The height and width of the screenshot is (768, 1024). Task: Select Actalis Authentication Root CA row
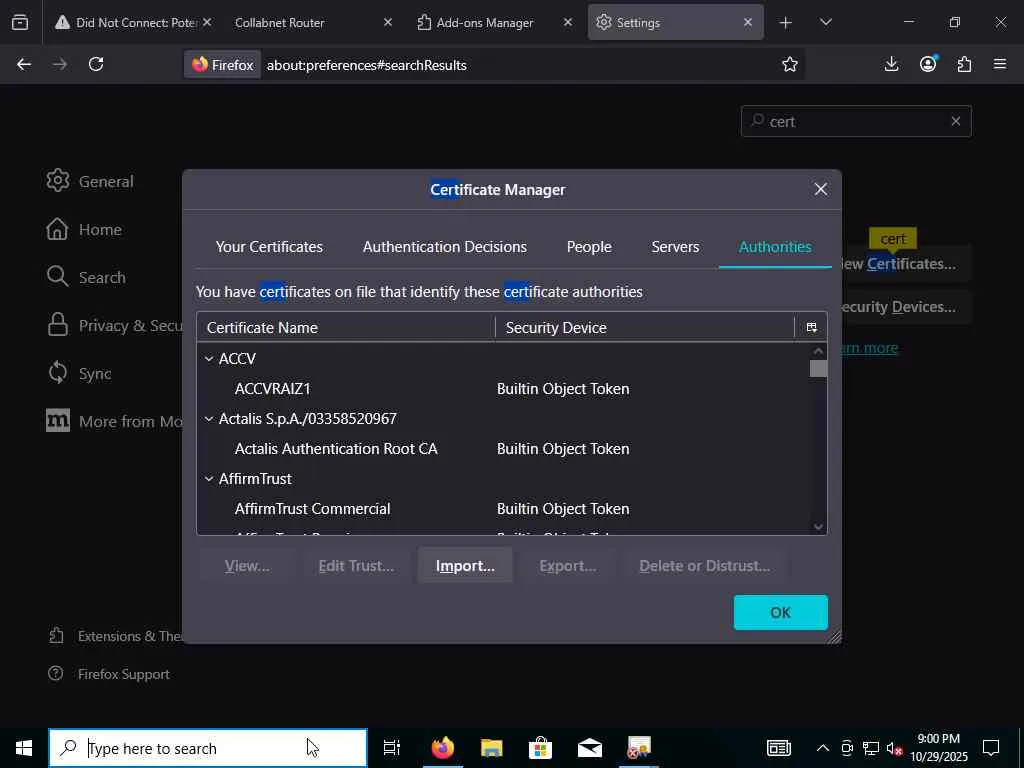505,449
